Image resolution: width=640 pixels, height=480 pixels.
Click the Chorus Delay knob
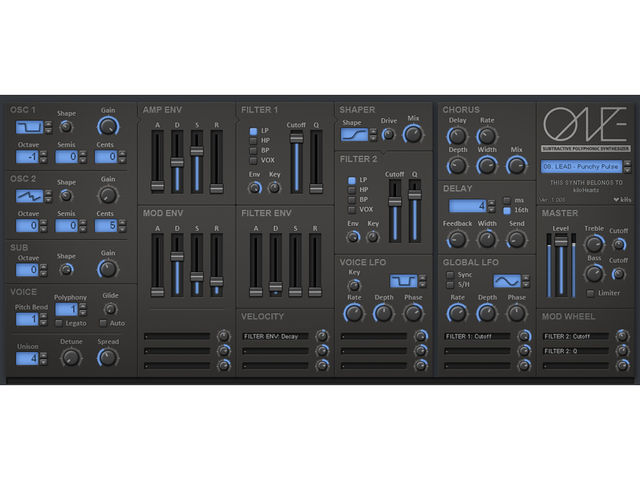click(457, 136)
